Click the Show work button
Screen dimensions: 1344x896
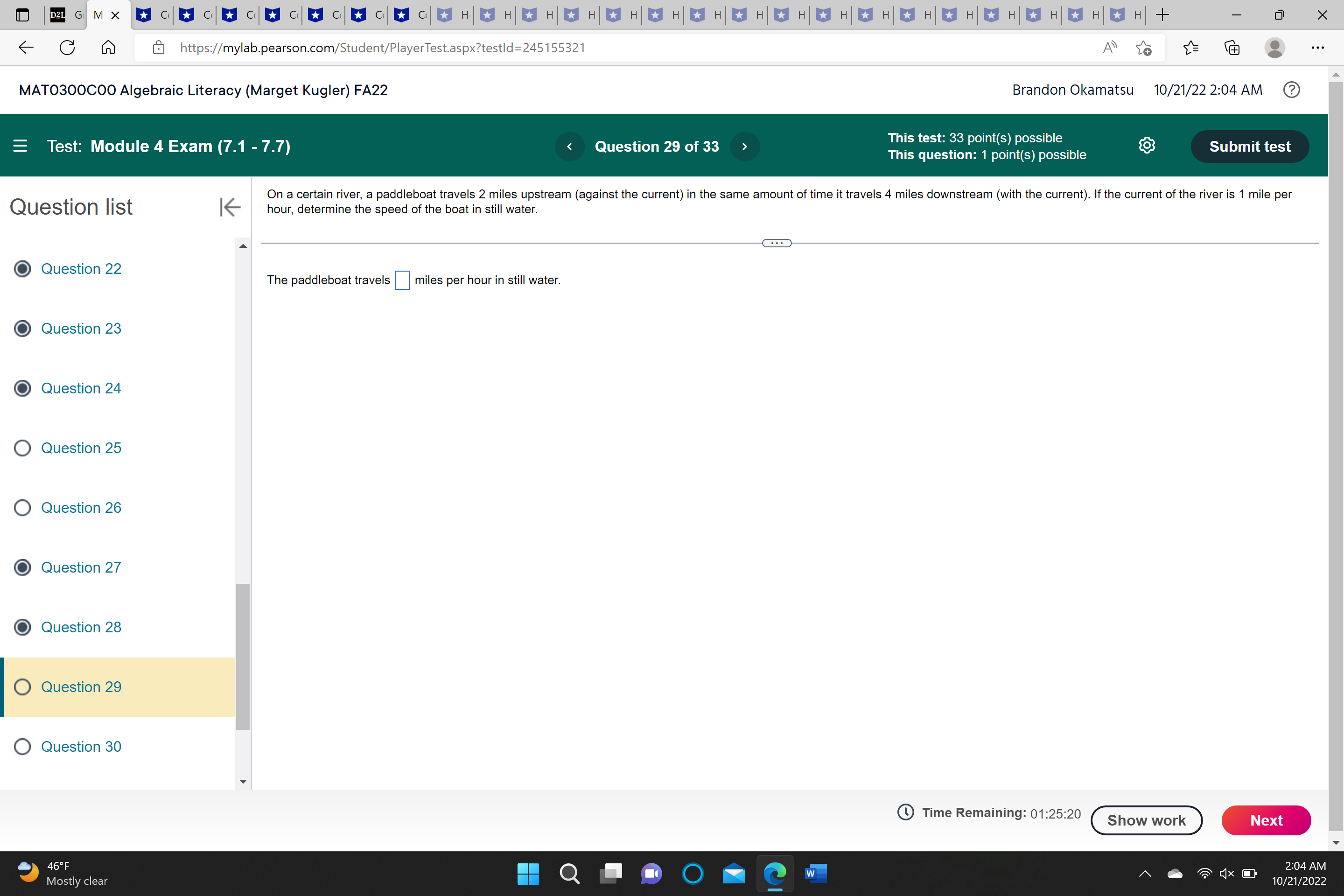pyautogui.click(x=1146, y=820)
